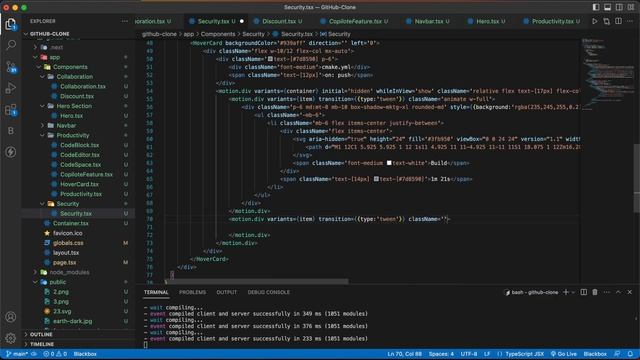This screenshot has height=360, width=640.
Task: Click the #7d8590 color swatch on line 50
Action: point(270,59)
